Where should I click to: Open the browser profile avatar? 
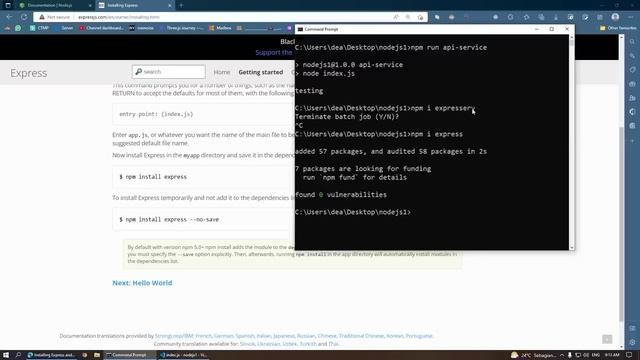(x=615, y=17)
